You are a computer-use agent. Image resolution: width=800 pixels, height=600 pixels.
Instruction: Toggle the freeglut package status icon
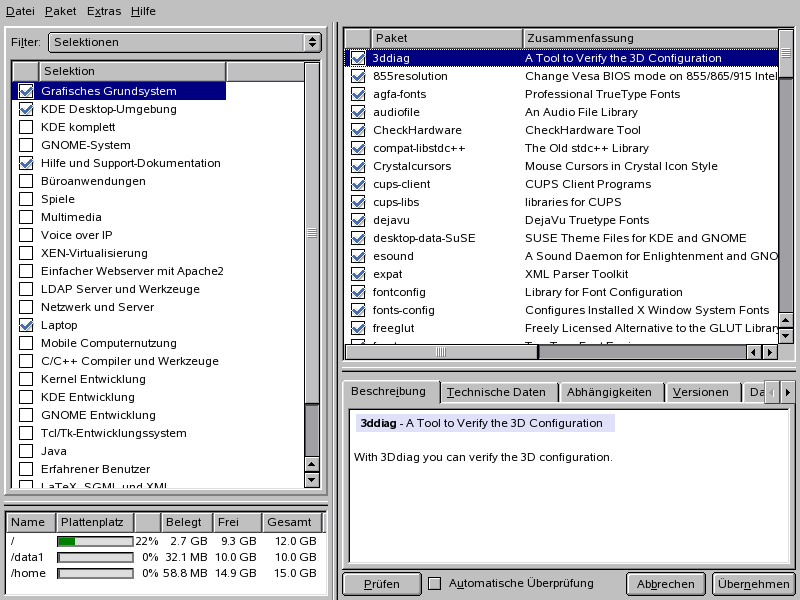(358, 328)
